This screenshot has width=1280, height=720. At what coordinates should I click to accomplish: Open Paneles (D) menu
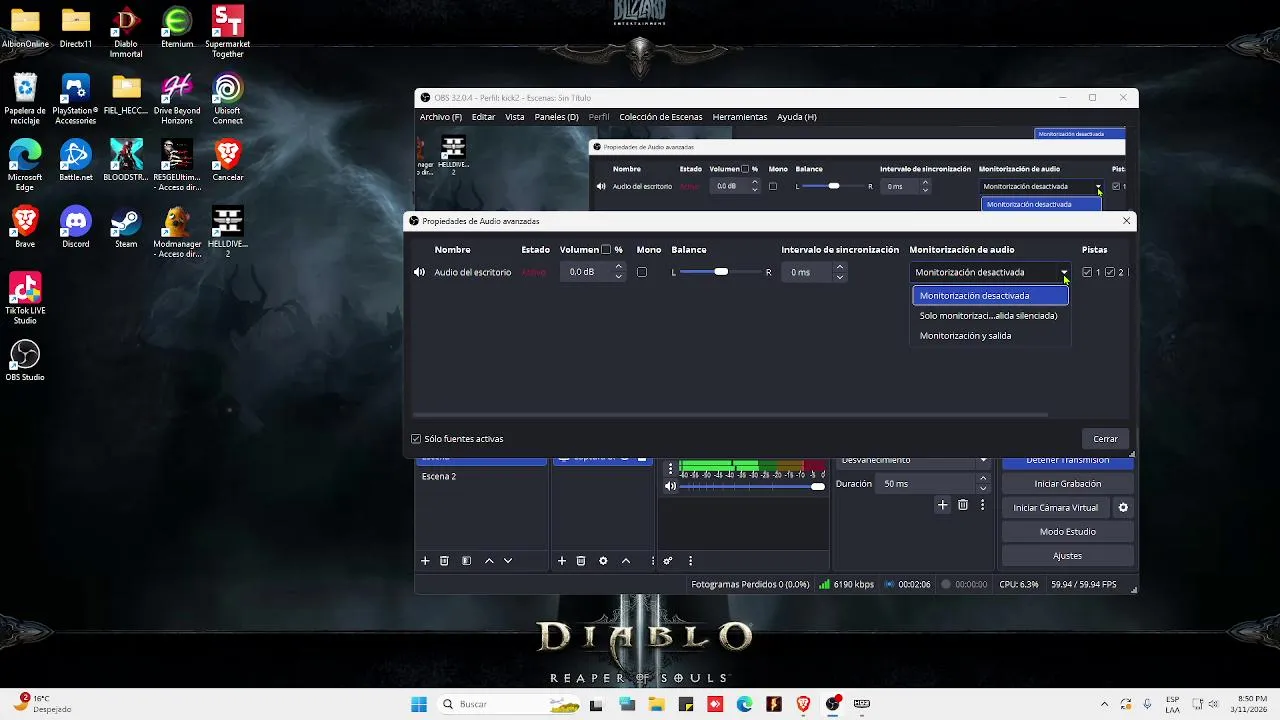tap(556, 117)
